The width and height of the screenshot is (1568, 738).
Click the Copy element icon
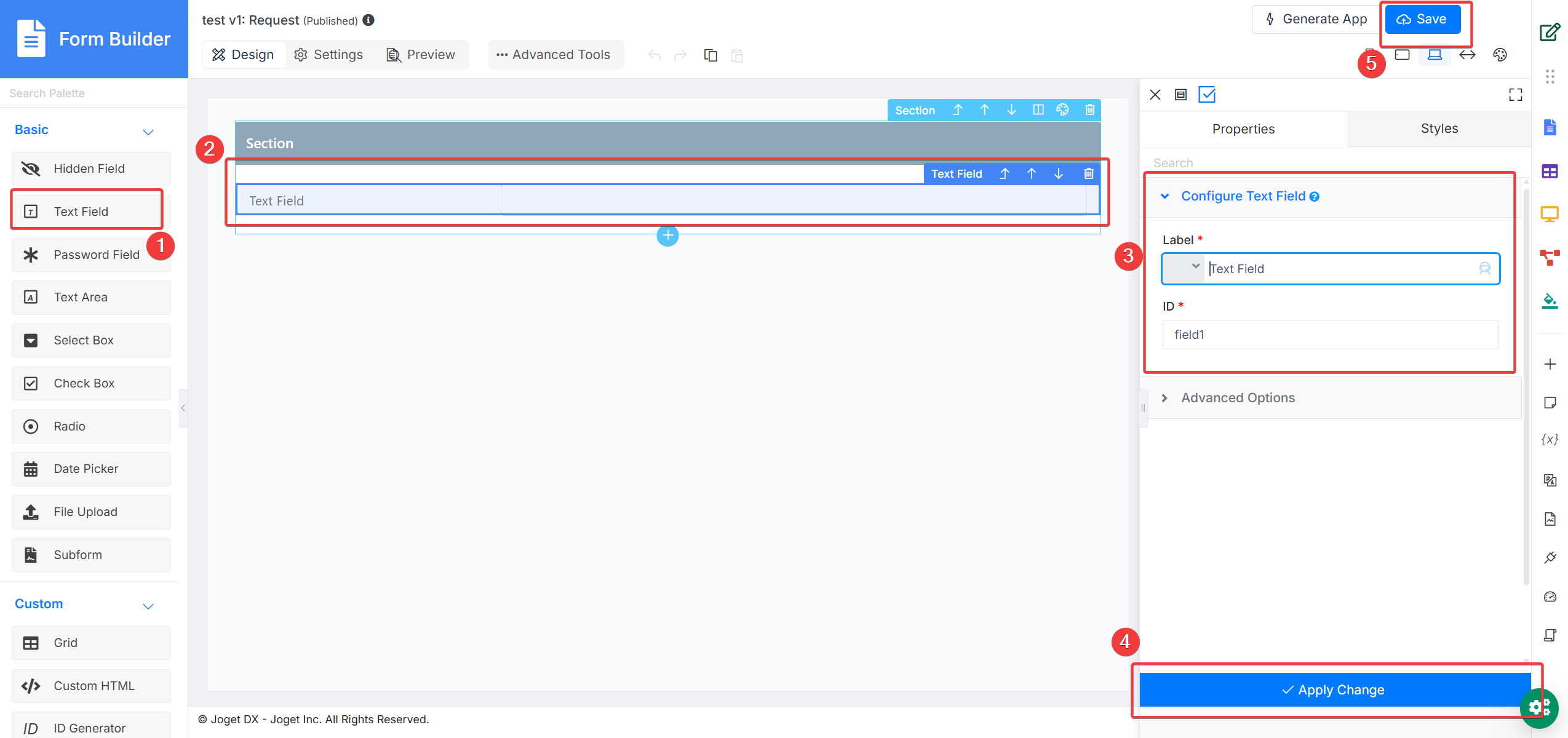click(710, 55)
